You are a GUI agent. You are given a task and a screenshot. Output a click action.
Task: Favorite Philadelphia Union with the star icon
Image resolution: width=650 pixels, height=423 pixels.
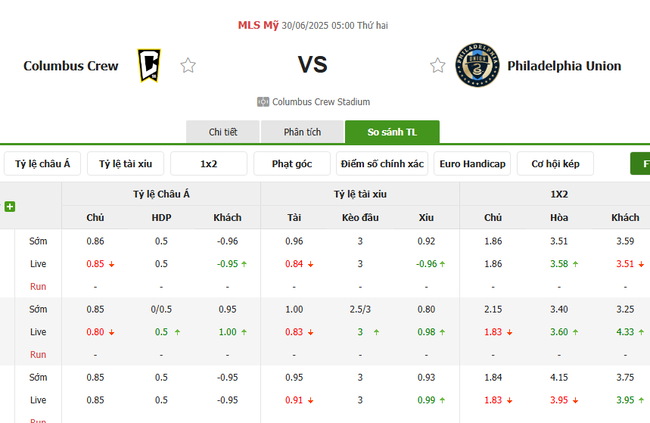(438, 66)
